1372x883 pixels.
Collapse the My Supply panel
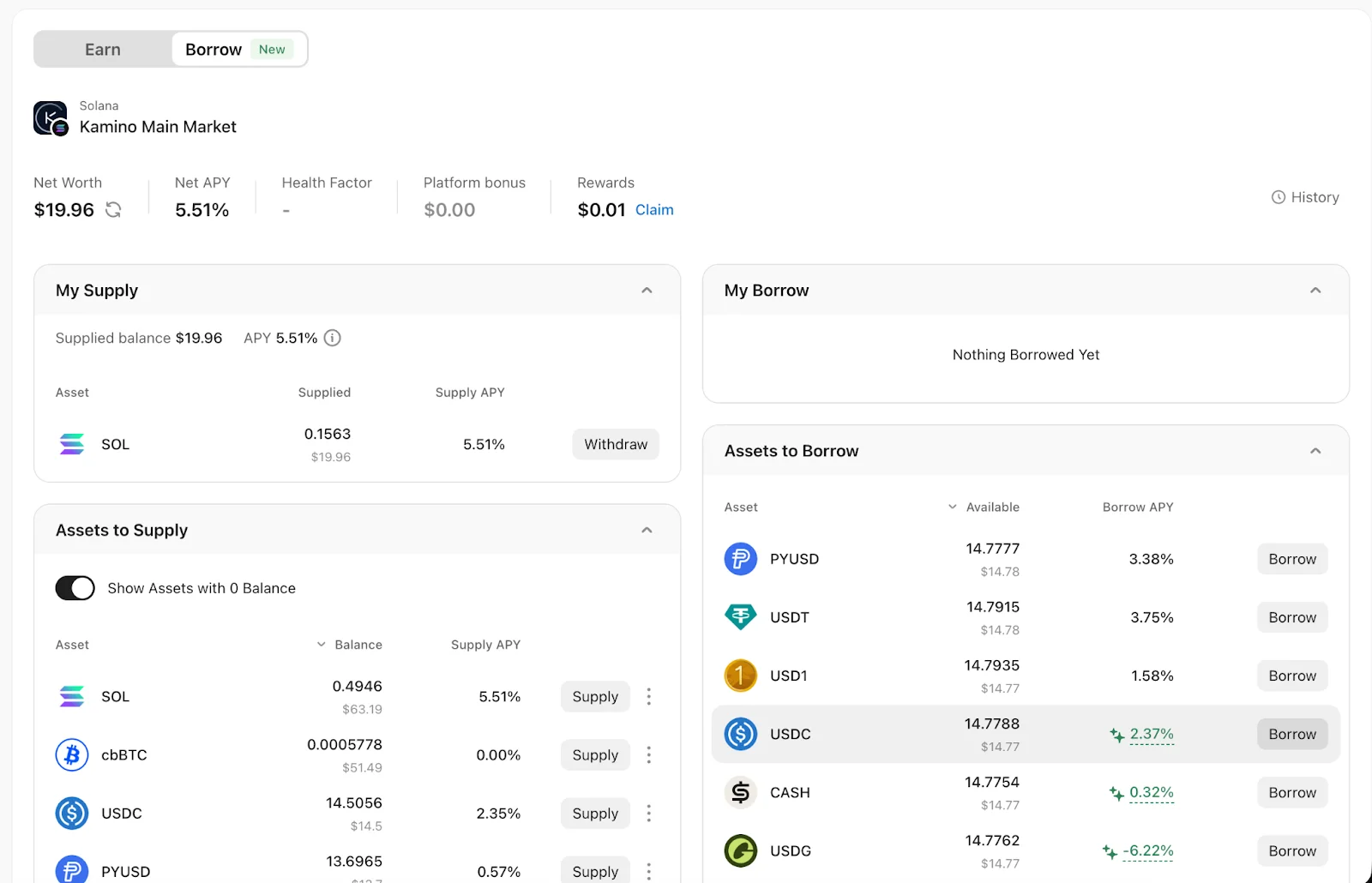647,291
